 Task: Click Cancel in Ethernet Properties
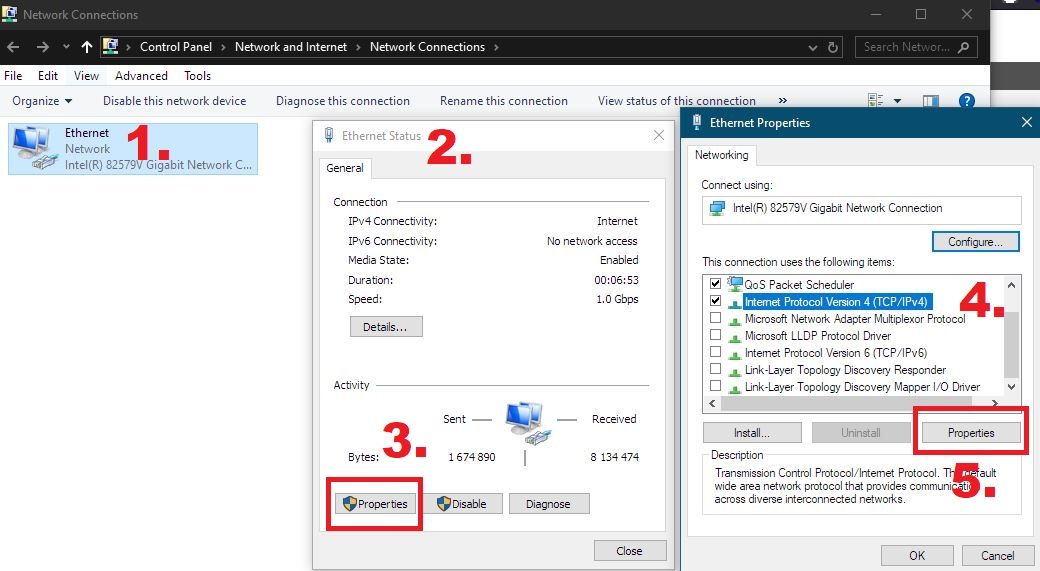tap(998, 556)
